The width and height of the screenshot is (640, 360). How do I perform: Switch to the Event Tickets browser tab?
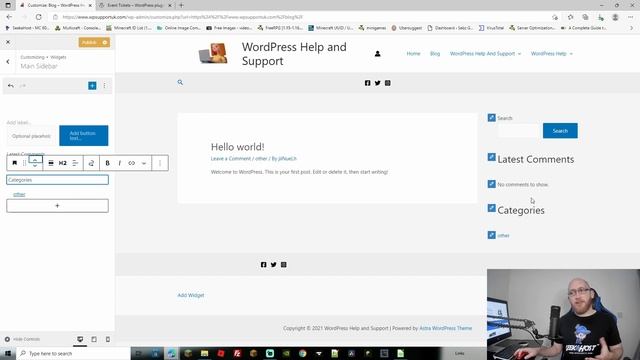(135, 5)
